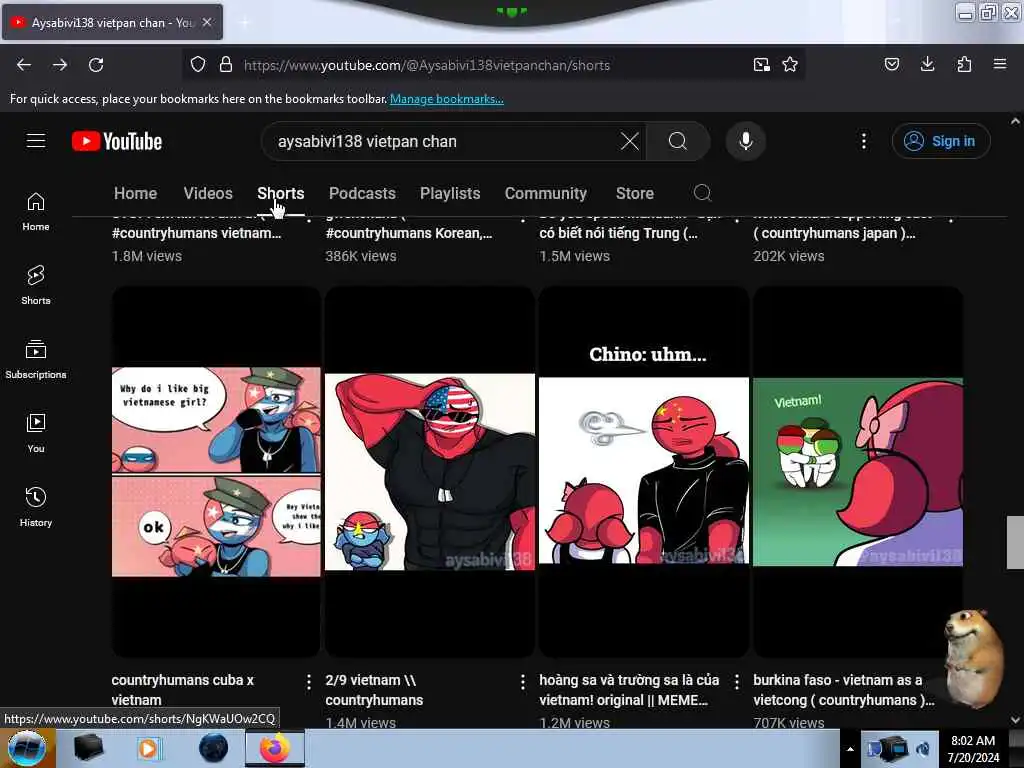This screenshot has height=768, width=1024.
Task: Close the Aysabivi138 browser tab
Action: (x=206, y=22)
